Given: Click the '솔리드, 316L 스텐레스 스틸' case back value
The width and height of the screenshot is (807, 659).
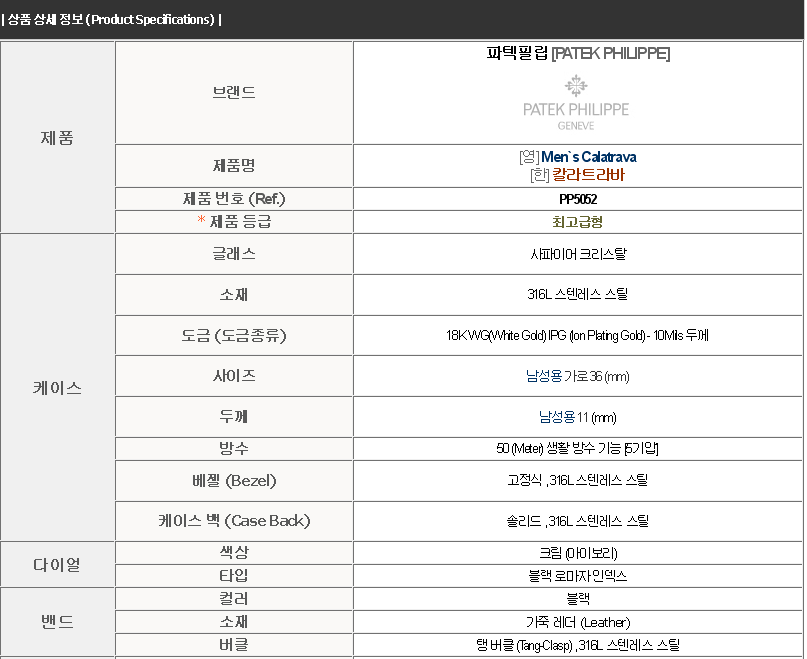Looking at the screenshot, I should [577, 521].
